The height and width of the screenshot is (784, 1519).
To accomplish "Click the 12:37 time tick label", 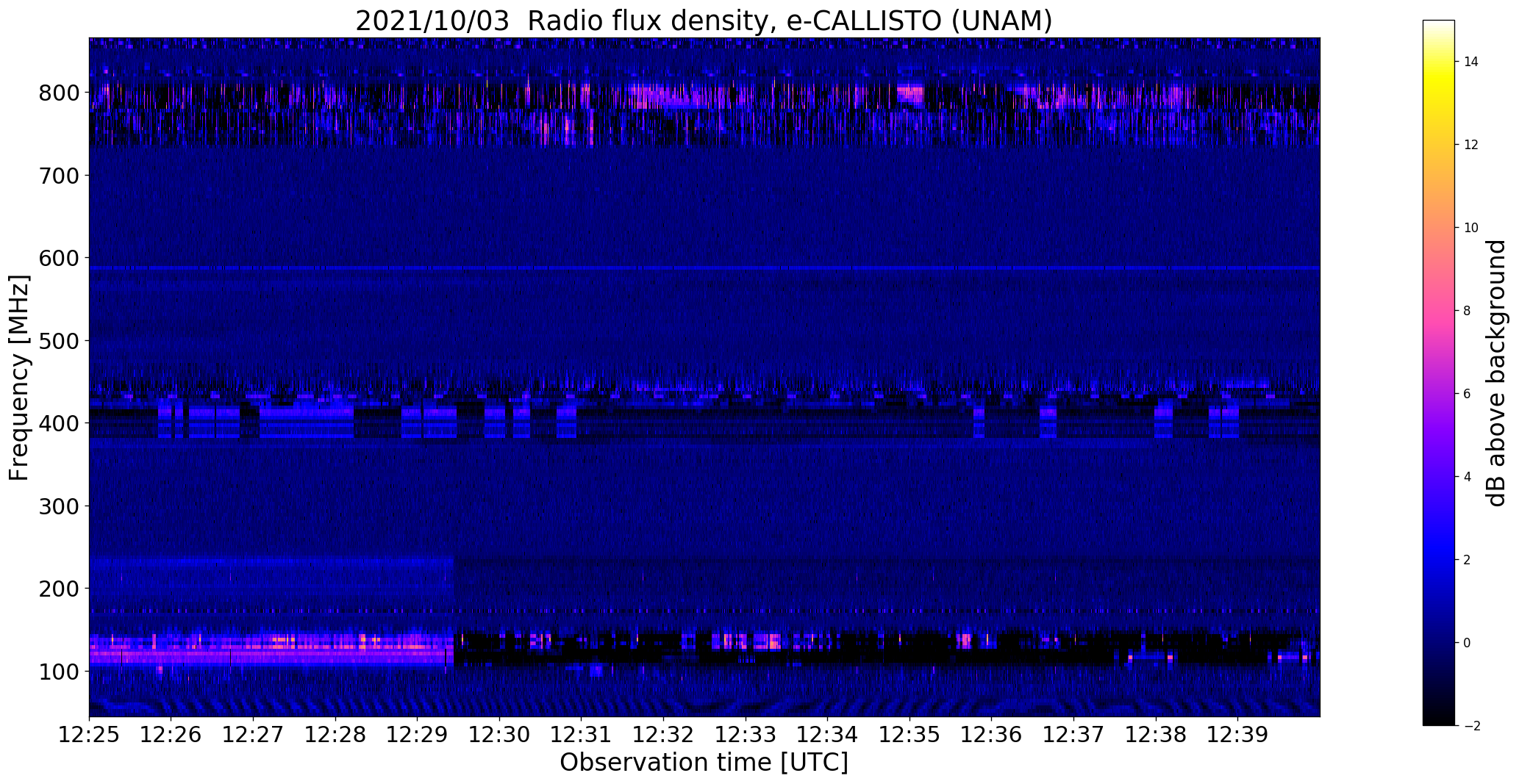I will tap(1074, 735).
